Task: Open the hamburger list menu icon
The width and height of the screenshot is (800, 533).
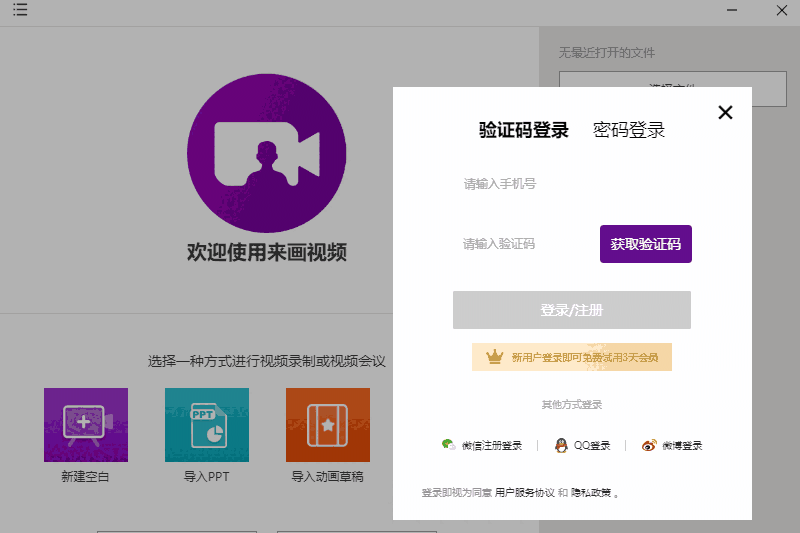Action: tap(20, 11)
